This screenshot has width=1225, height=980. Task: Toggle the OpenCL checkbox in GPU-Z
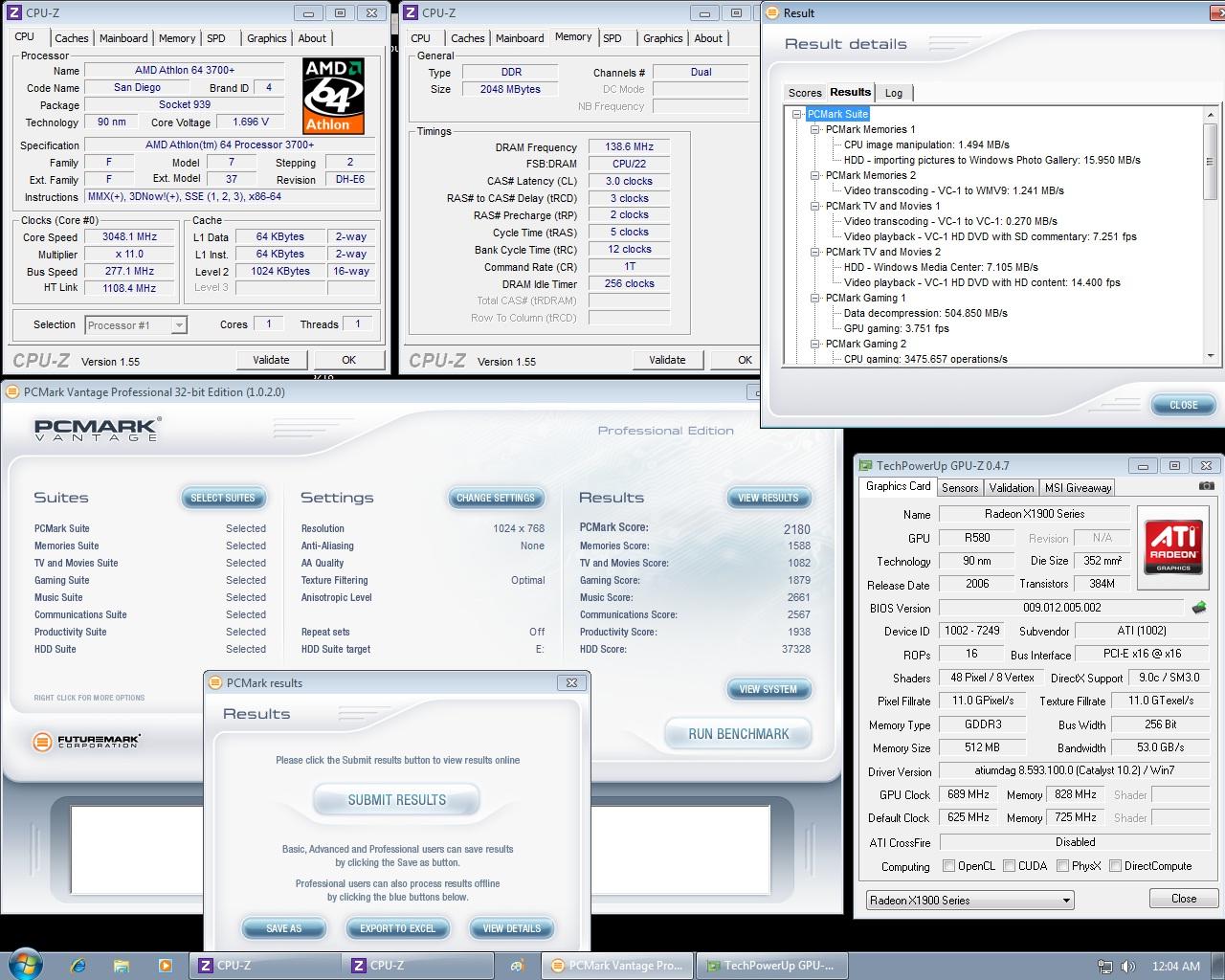click(x=949, y=866)
